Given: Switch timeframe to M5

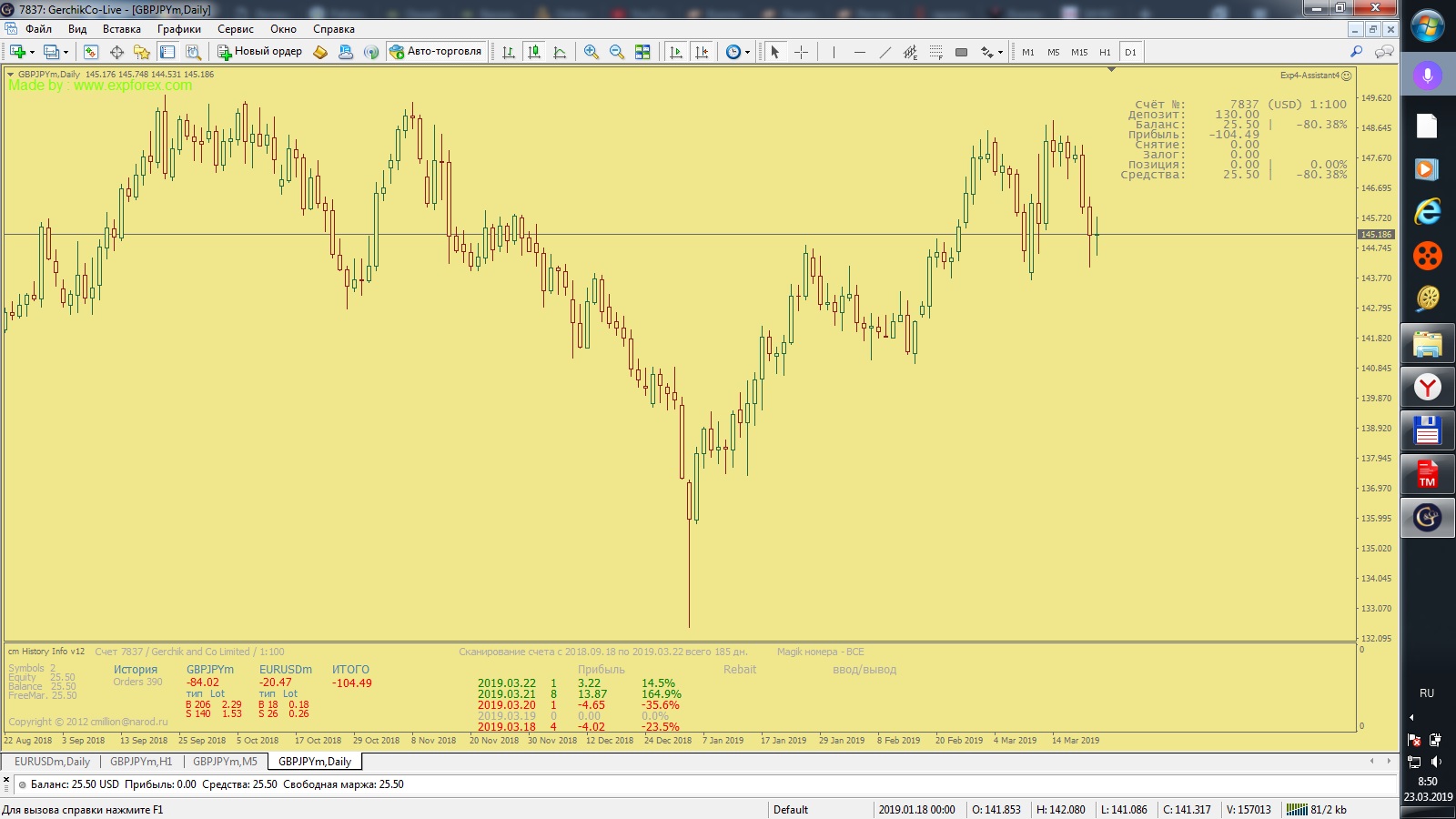Looking at the screenshot, I should click(x=1054, y=52).
